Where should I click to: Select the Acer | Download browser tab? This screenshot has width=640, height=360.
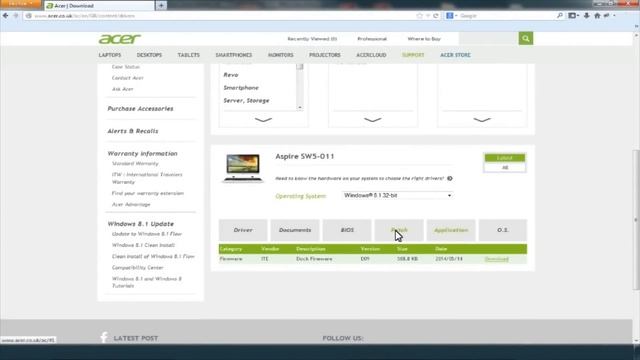[100, 6]
